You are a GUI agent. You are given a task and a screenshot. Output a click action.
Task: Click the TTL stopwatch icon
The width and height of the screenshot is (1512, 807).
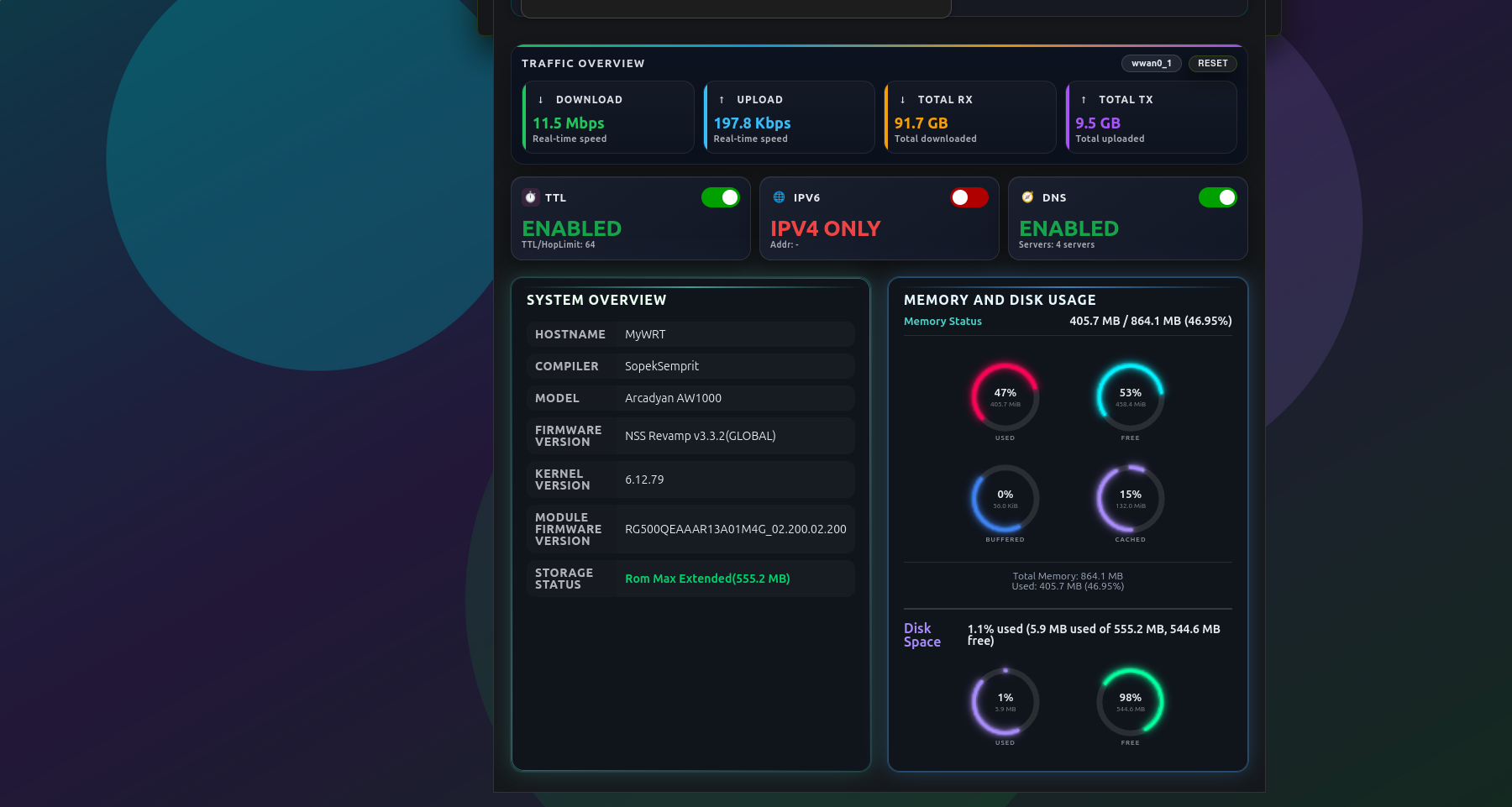(530, 197)
